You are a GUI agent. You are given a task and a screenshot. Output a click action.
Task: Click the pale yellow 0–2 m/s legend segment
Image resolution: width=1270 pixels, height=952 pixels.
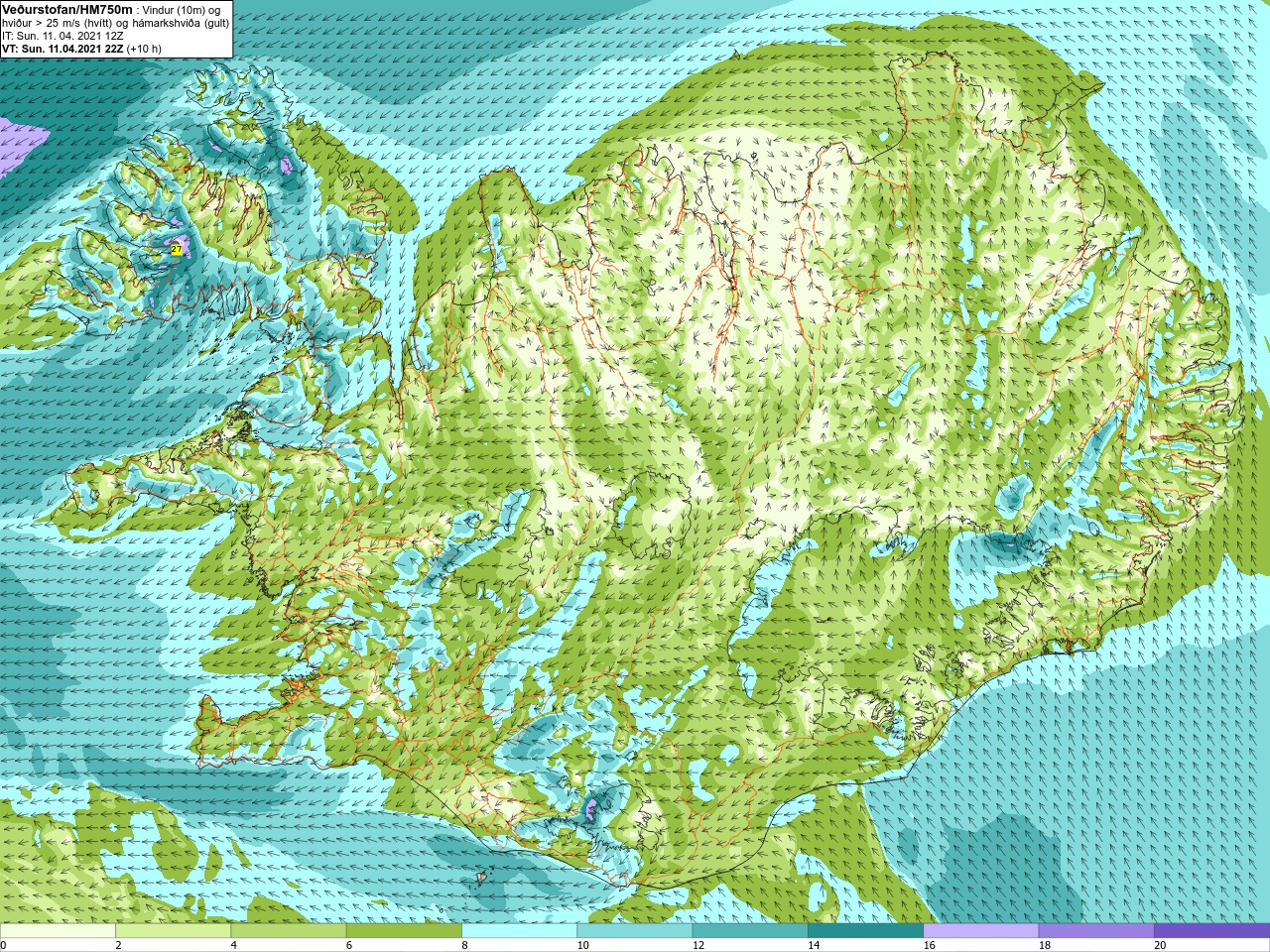(58, 931)
